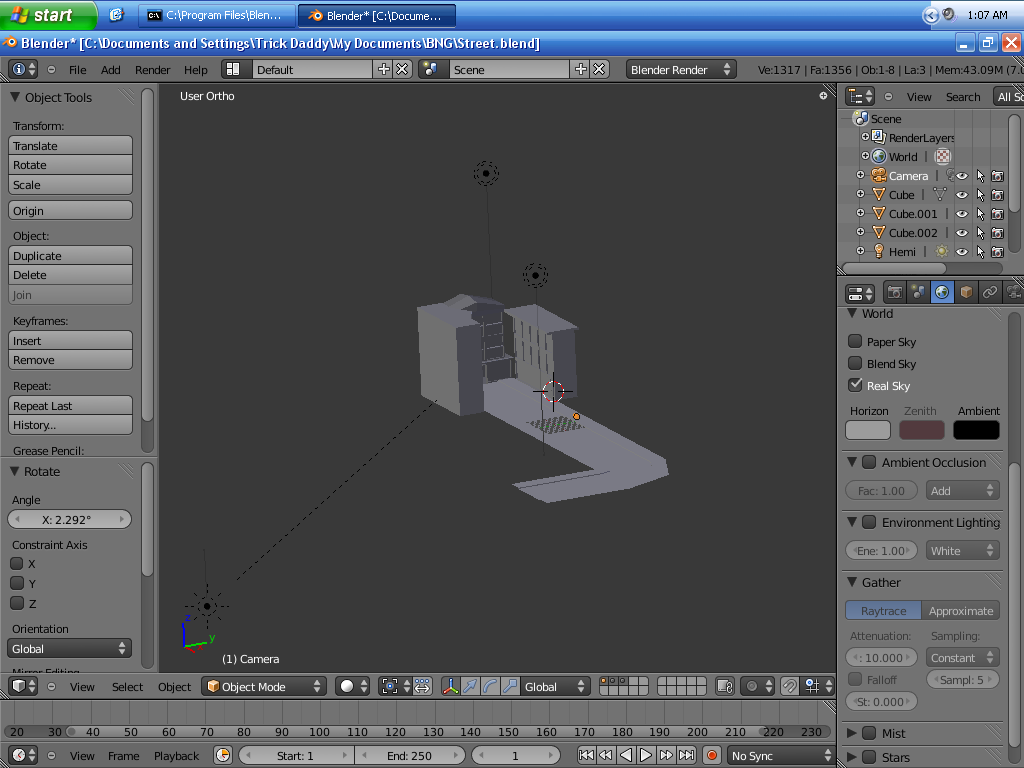Click the Translate manipulator arrow icon

[470, 687]
